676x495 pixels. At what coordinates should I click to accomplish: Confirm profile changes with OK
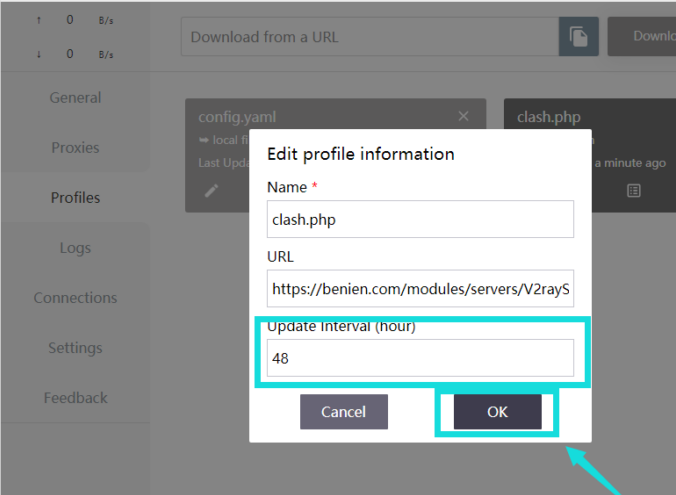(497, 412)
